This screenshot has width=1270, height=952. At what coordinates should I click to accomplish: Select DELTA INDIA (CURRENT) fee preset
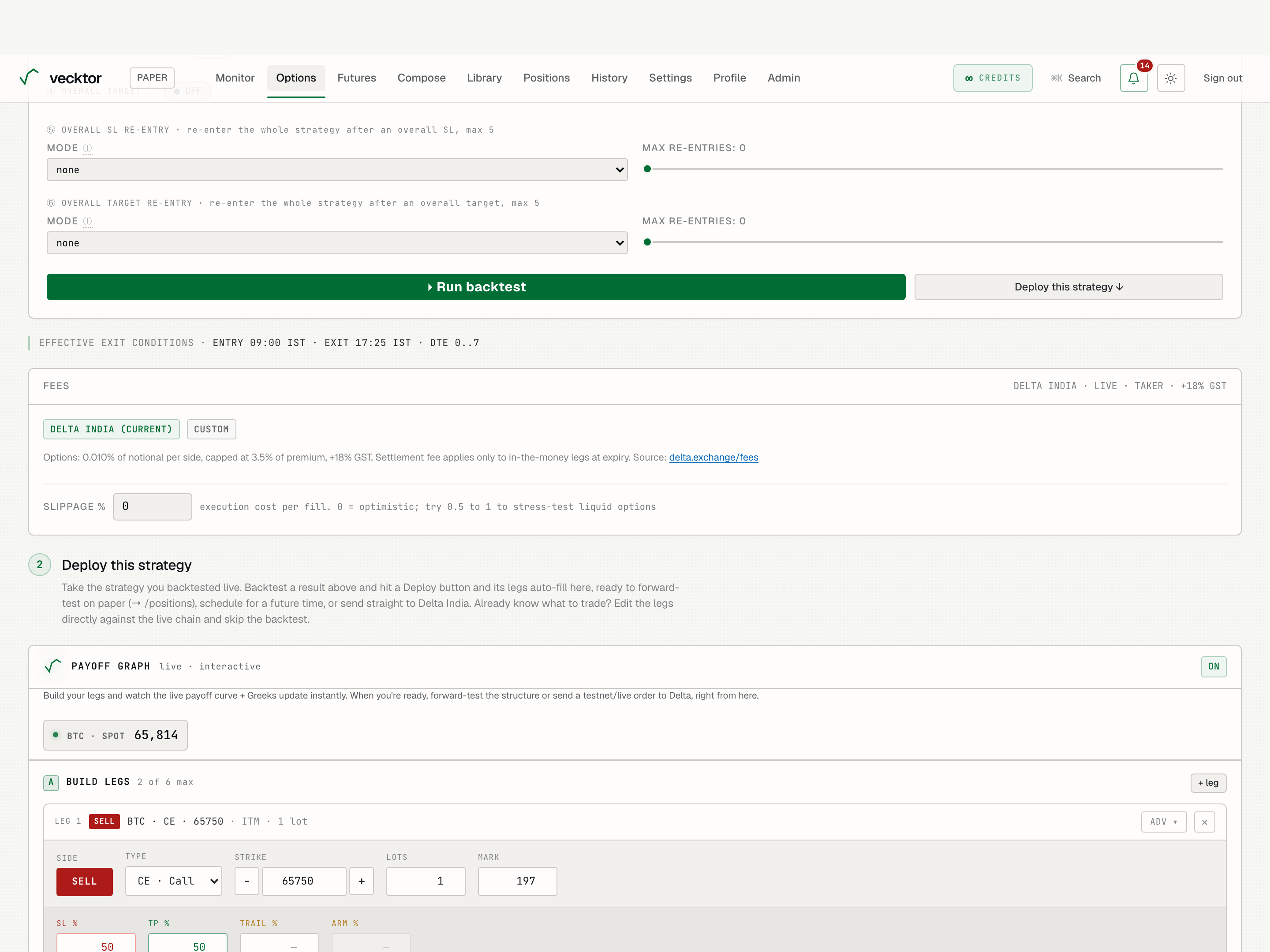click(112, 429)
